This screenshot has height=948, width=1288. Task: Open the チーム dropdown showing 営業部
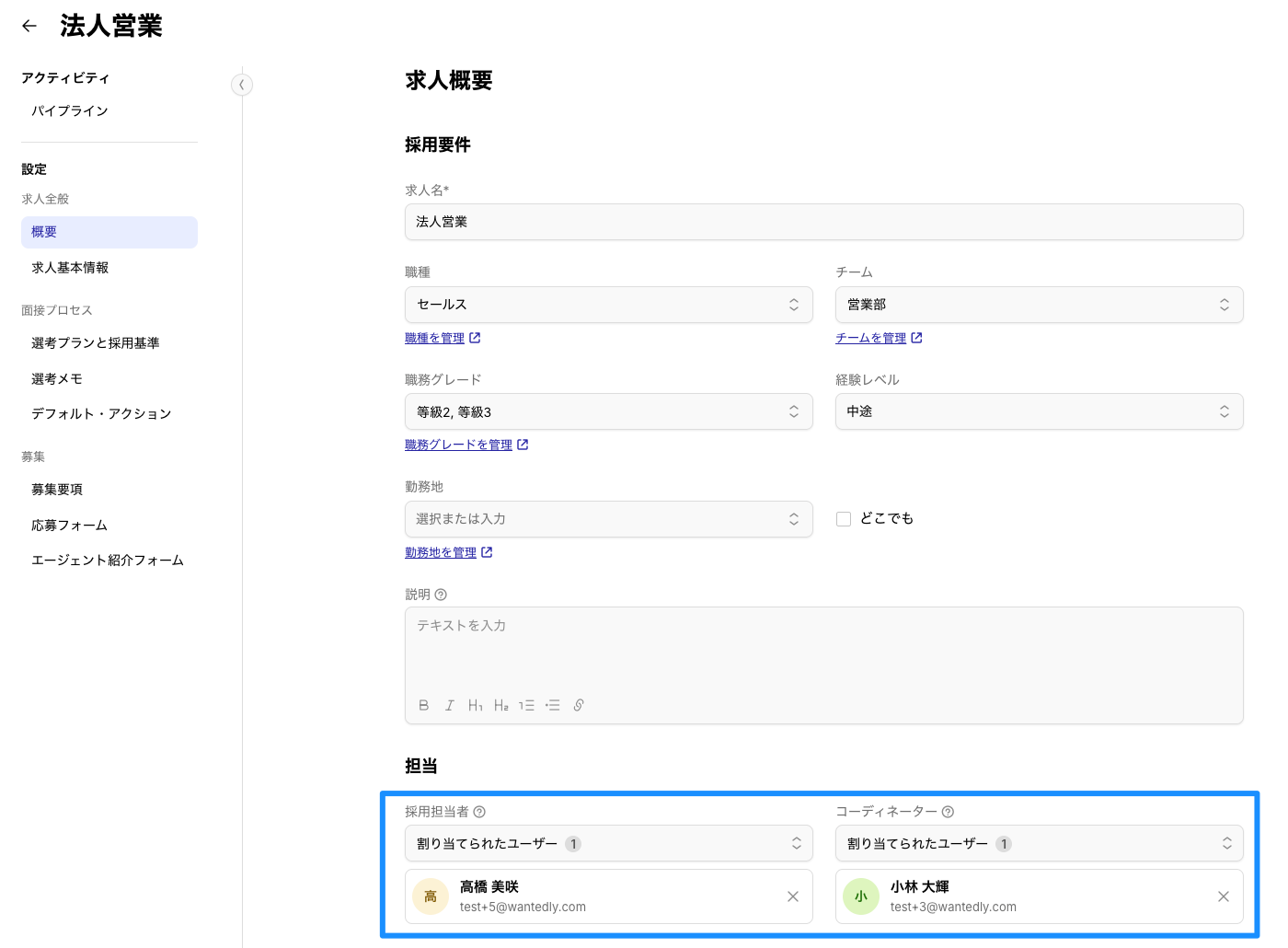point(1039,305)
